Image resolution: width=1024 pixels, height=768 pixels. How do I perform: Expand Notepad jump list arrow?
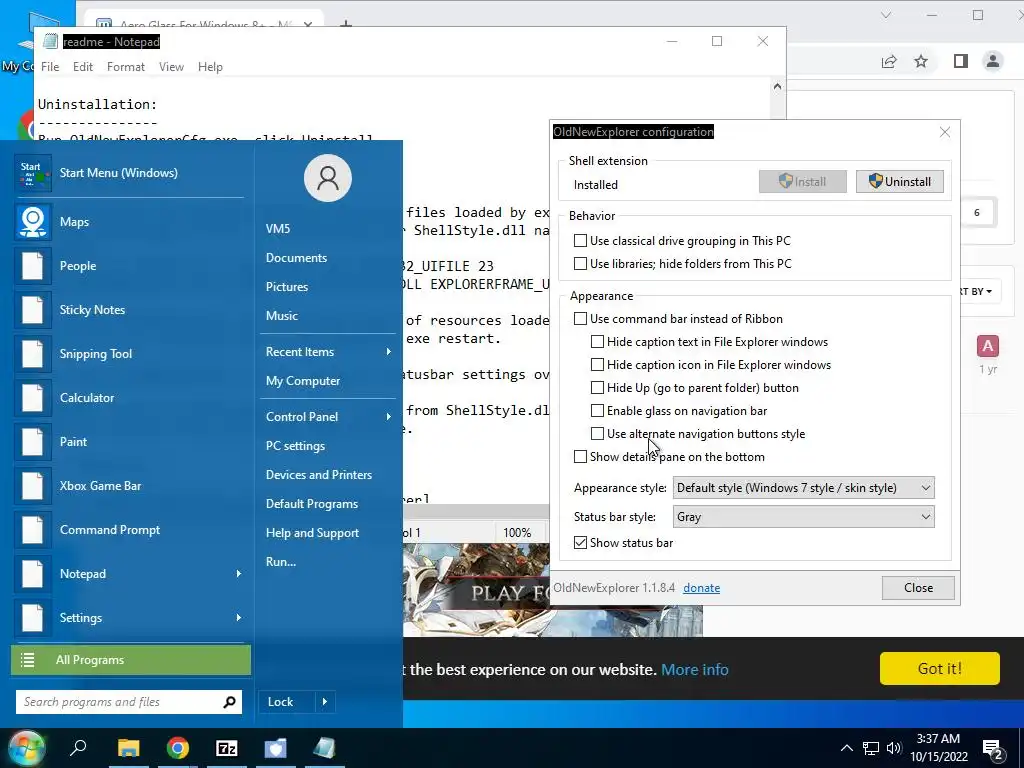pos(238,573)
